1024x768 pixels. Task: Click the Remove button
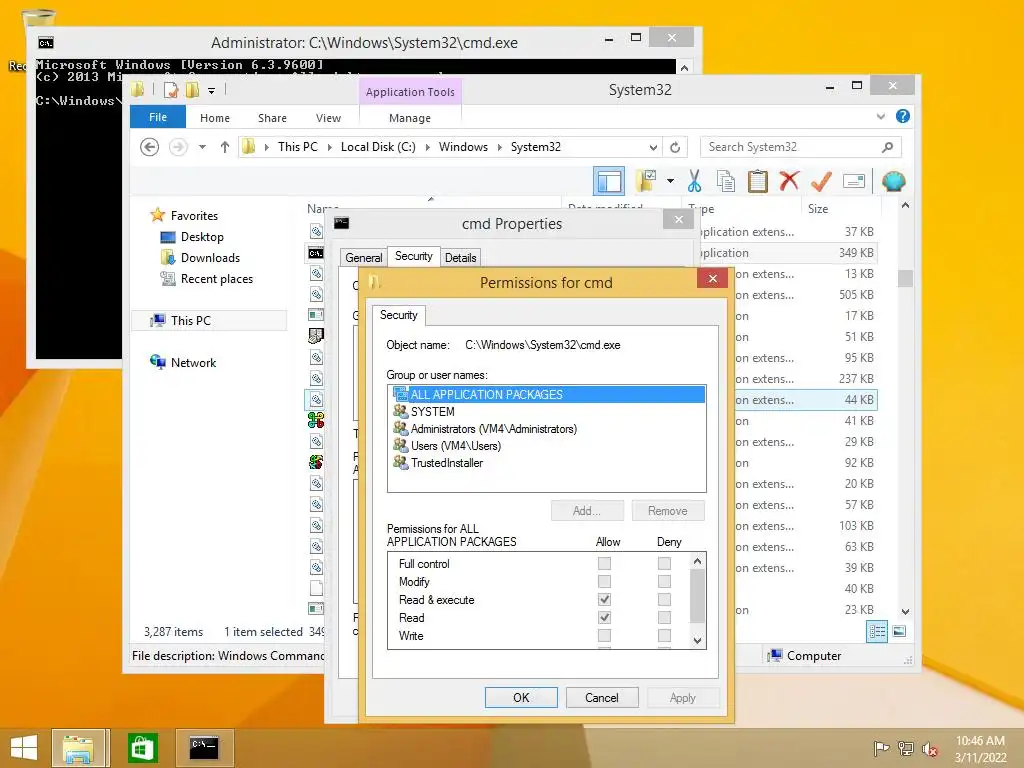tap(667, 511)
